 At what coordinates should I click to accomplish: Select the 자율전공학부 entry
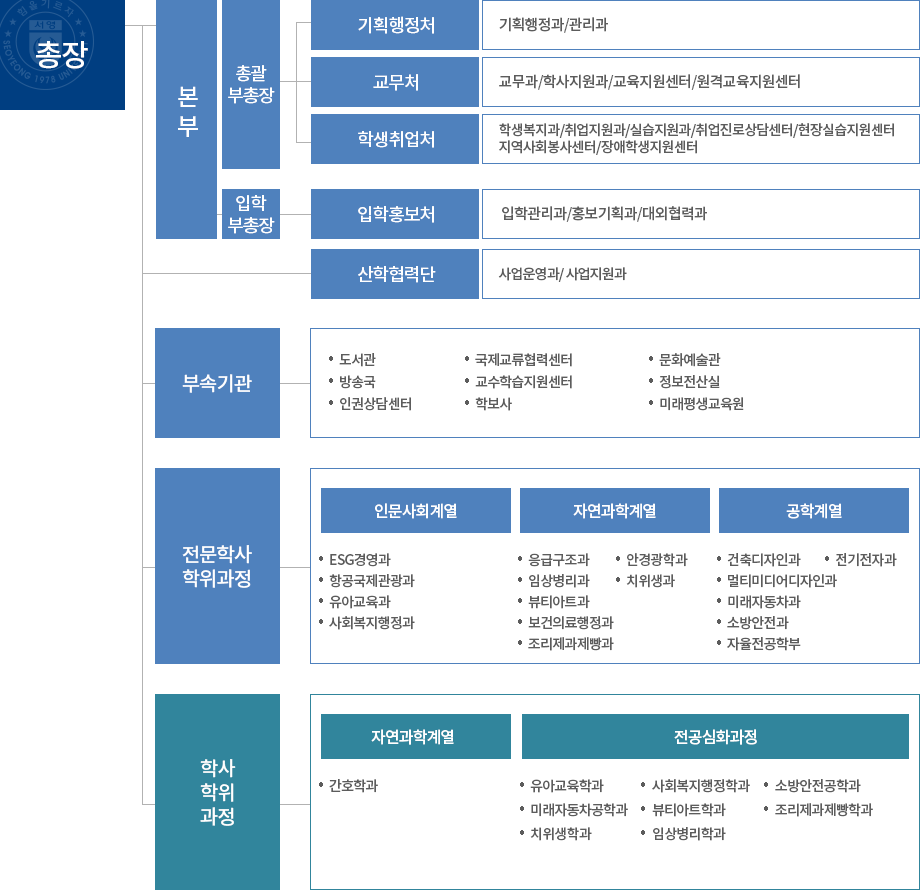765,645
